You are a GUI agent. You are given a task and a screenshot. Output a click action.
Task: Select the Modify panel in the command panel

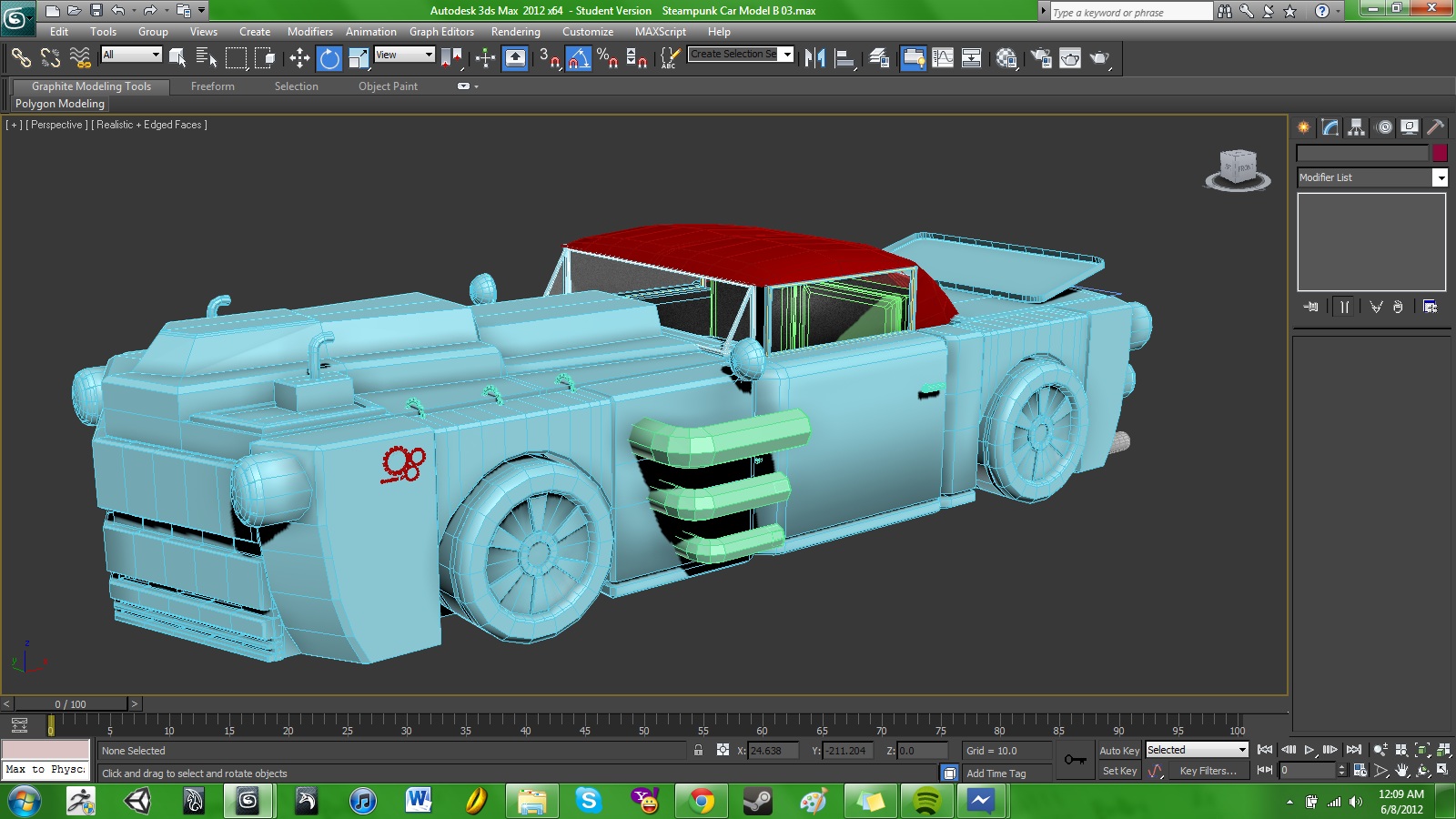tap(1330, 126)
